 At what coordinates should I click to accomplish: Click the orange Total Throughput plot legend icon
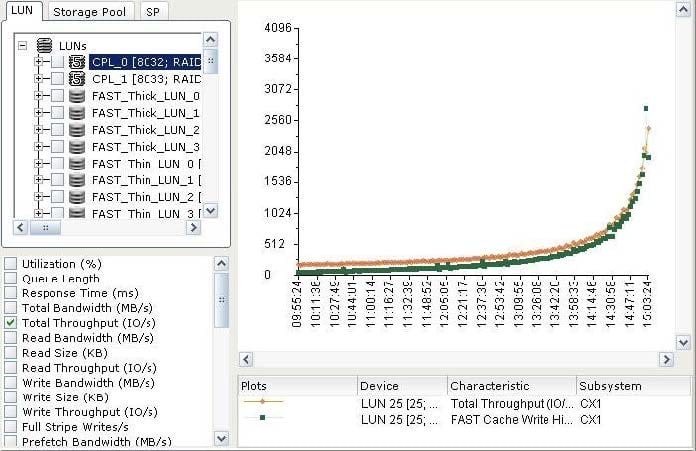tap(263, 402)
